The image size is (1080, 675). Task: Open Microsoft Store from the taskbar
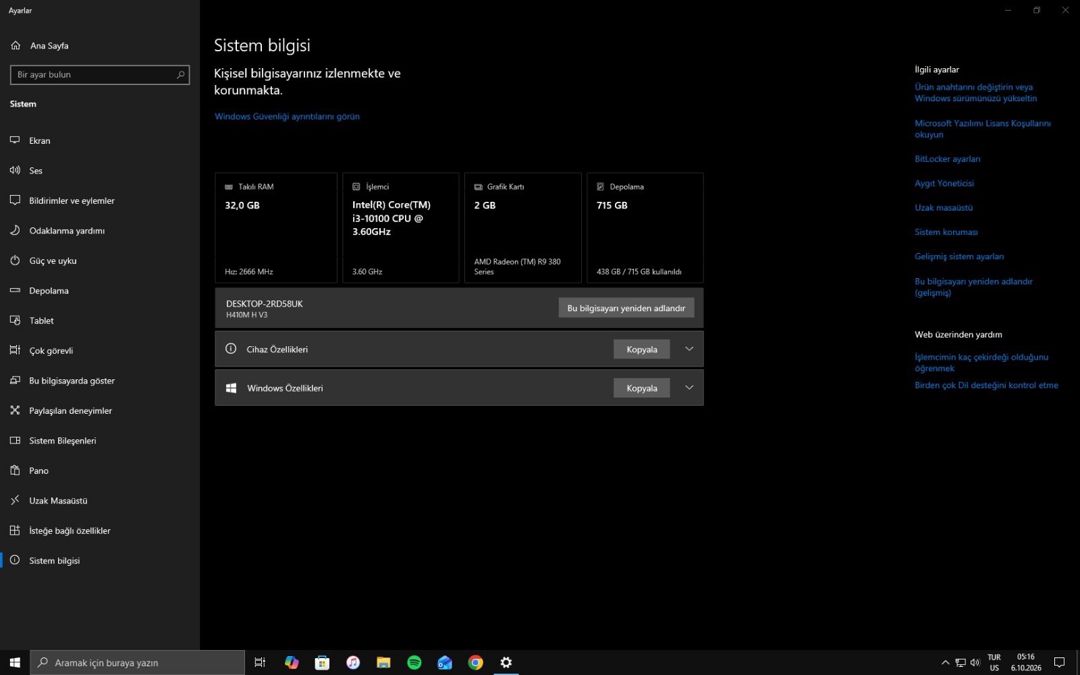[322, 663]
